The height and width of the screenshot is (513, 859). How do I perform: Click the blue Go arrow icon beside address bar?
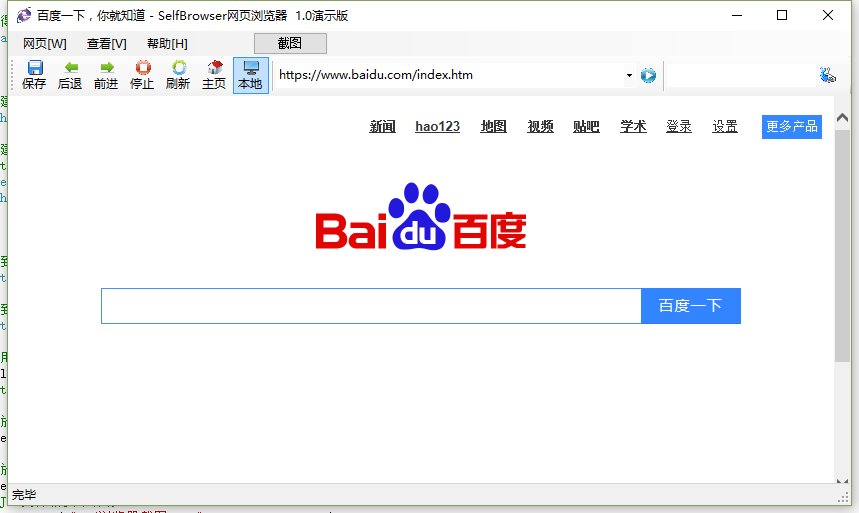(648, 75)
